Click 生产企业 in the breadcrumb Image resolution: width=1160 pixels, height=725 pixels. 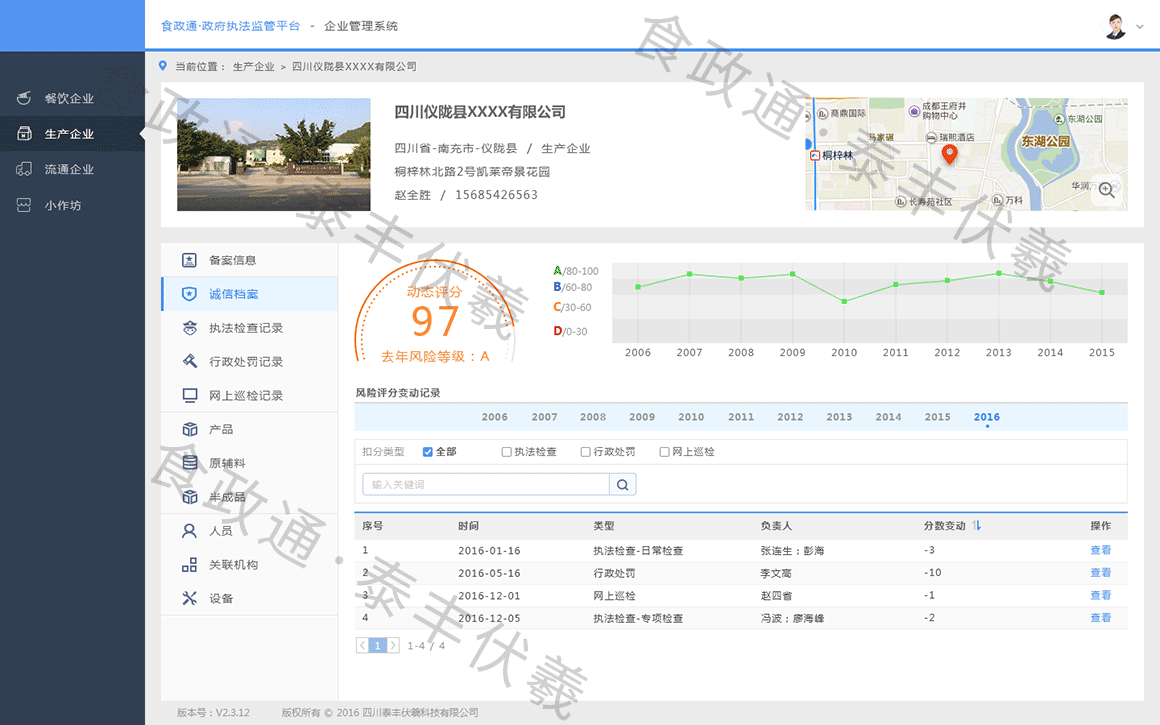pyautogui.click(x=253, y=67)
